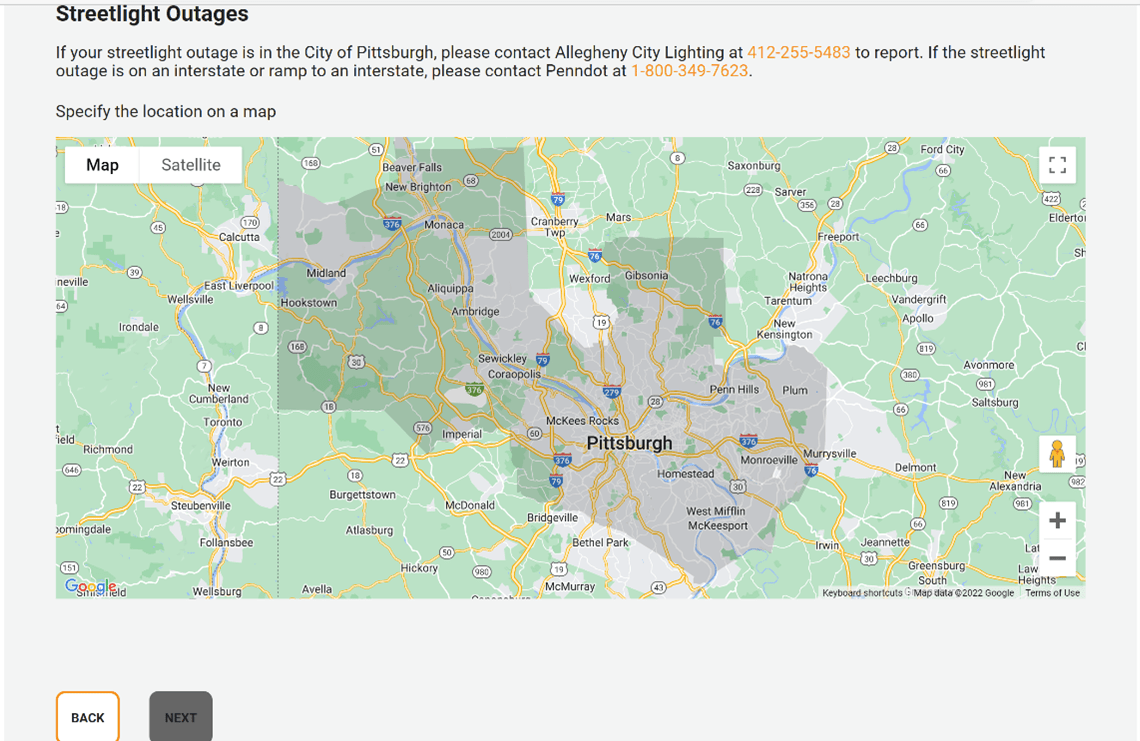Click Bethel Park on the map
Screen dimensions: 1140x741
[600, 542]
